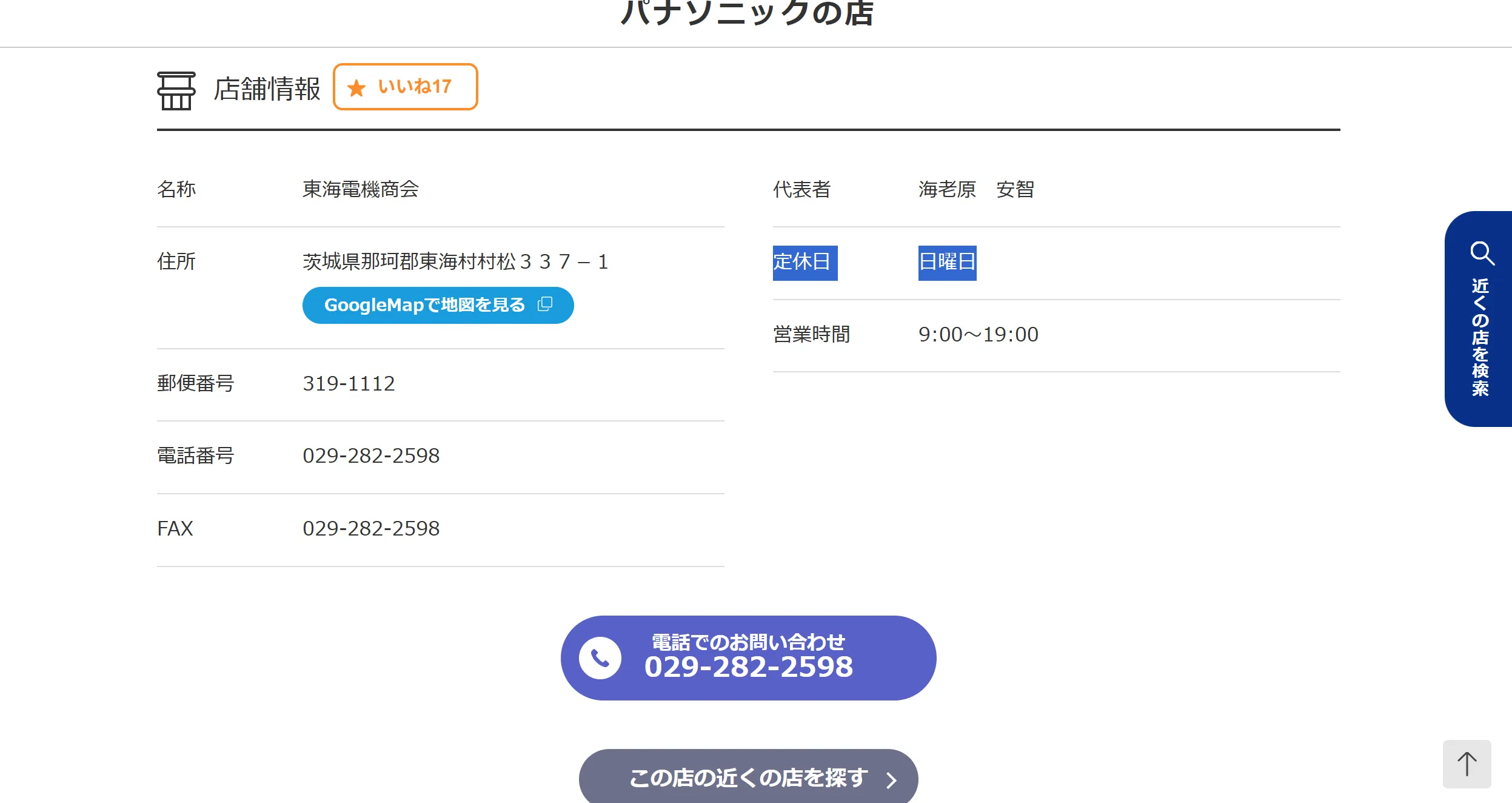Click the orange star in いいね button
Viewport: 1512px width, 803px height.
pyautogui.click(x=356, y=88)
